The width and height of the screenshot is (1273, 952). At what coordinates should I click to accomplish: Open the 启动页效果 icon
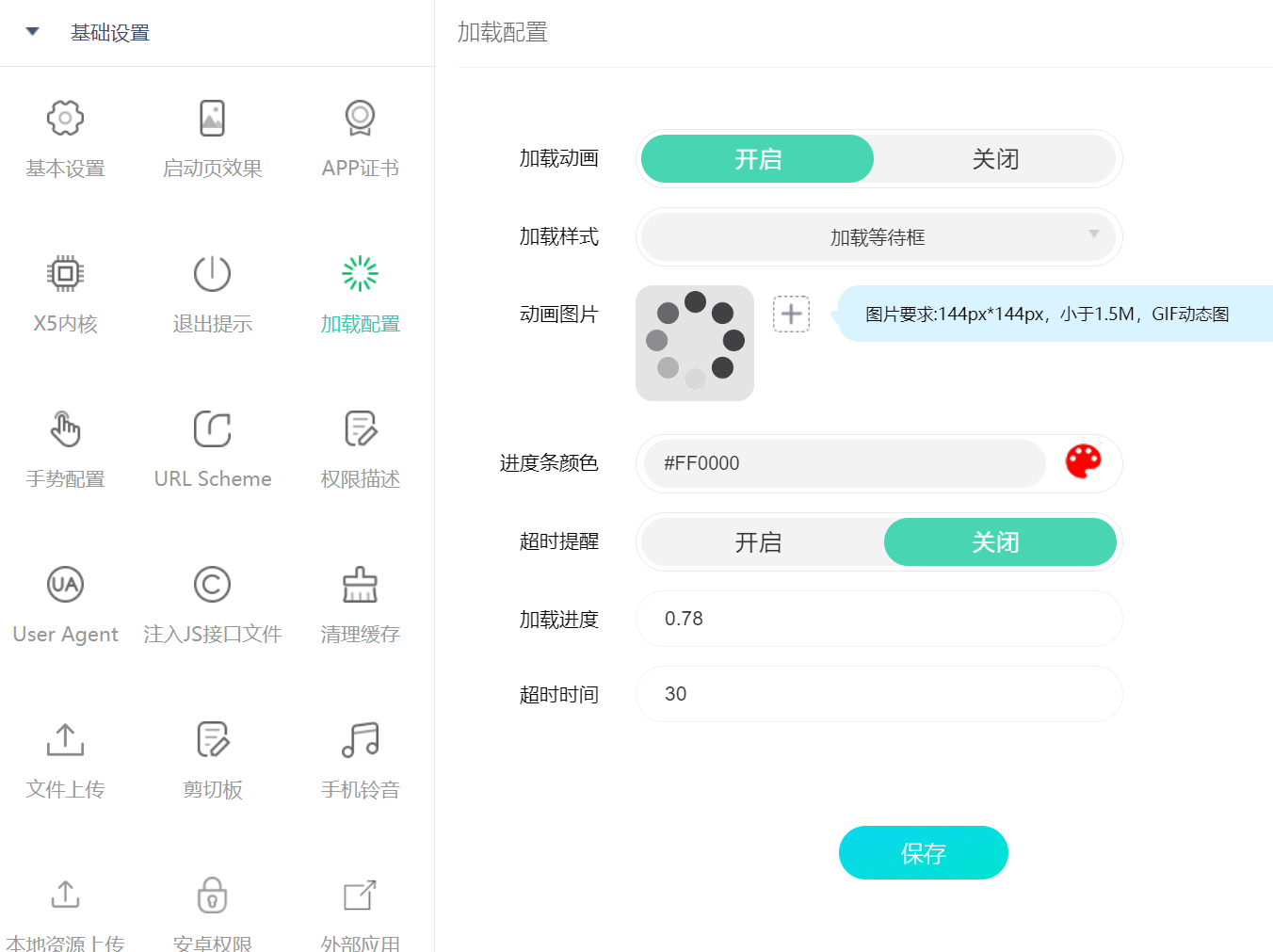pos(213,118)
